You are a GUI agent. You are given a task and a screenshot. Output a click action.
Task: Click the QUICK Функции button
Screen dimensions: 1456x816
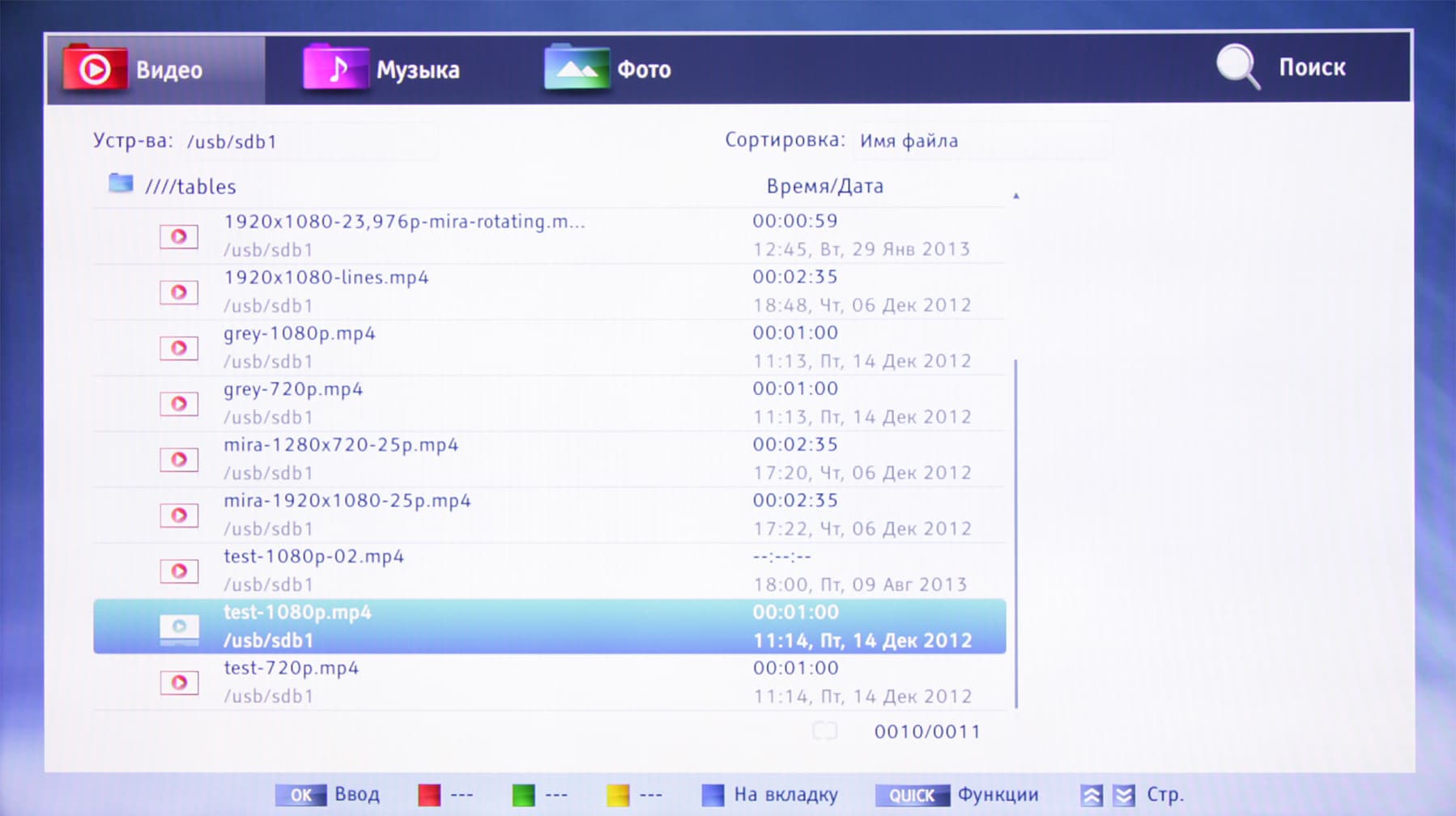956,795
